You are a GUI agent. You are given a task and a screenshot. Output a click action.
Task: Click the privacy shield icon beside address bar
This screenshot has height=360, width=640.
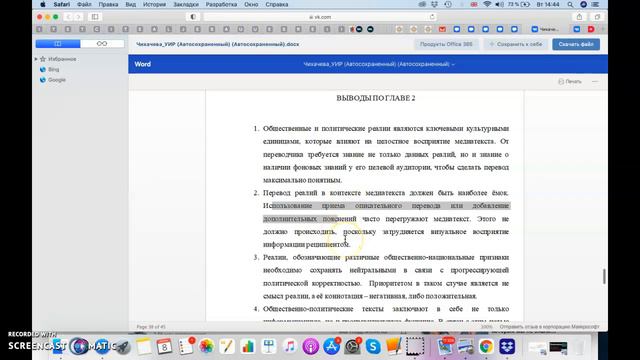tap(193, 17)
